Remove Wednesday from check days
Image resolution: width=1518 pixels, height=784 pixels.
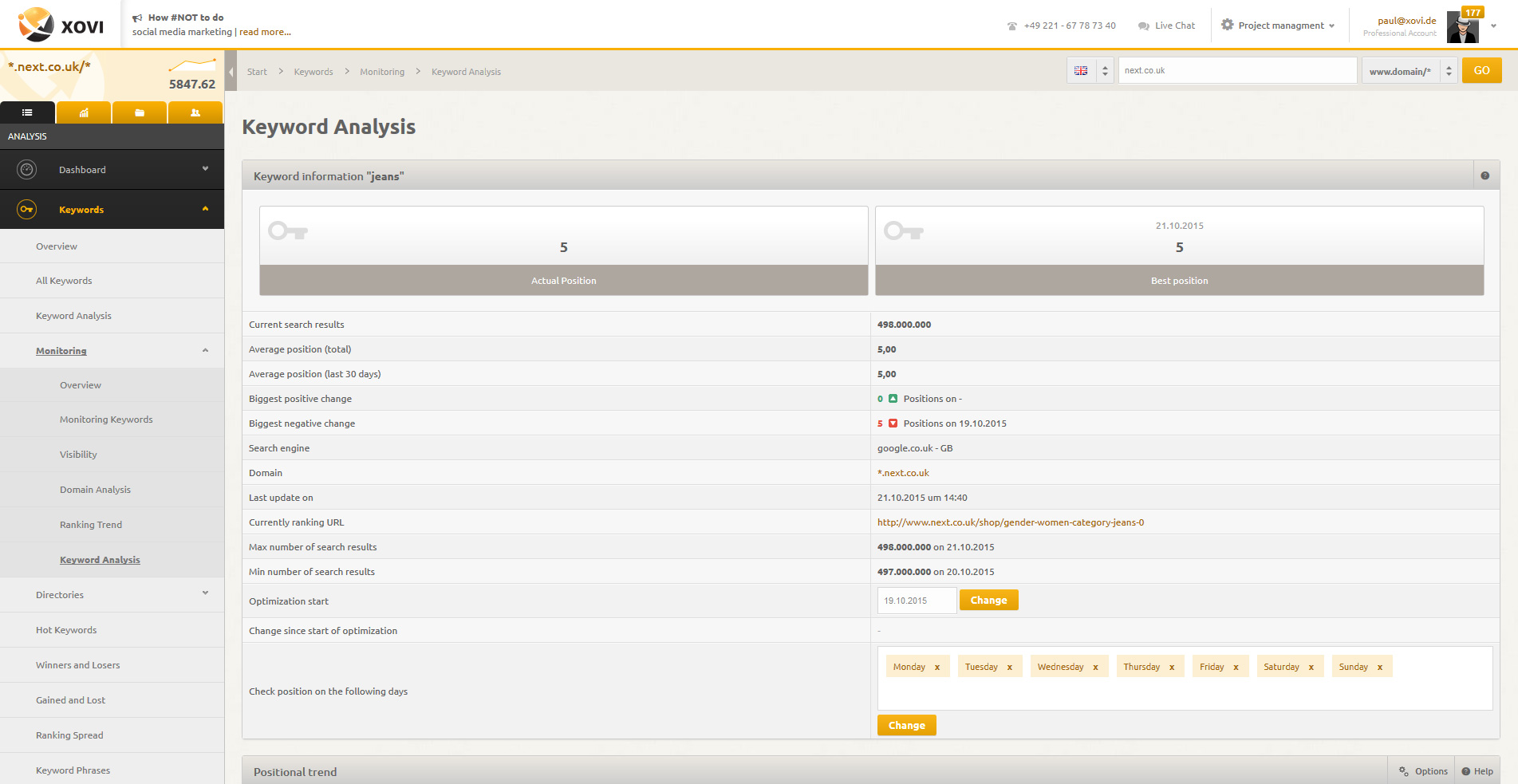[1096, 667]
